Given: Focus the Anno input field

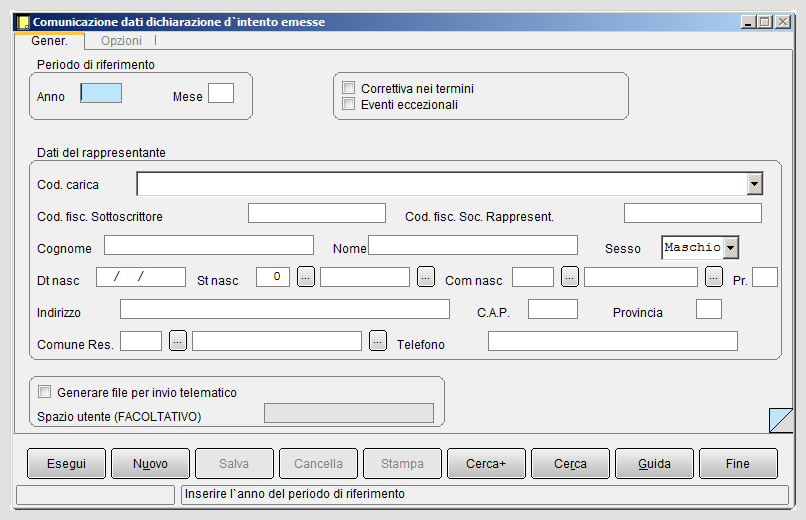Looking at the screenshot, I should point(101,93).
